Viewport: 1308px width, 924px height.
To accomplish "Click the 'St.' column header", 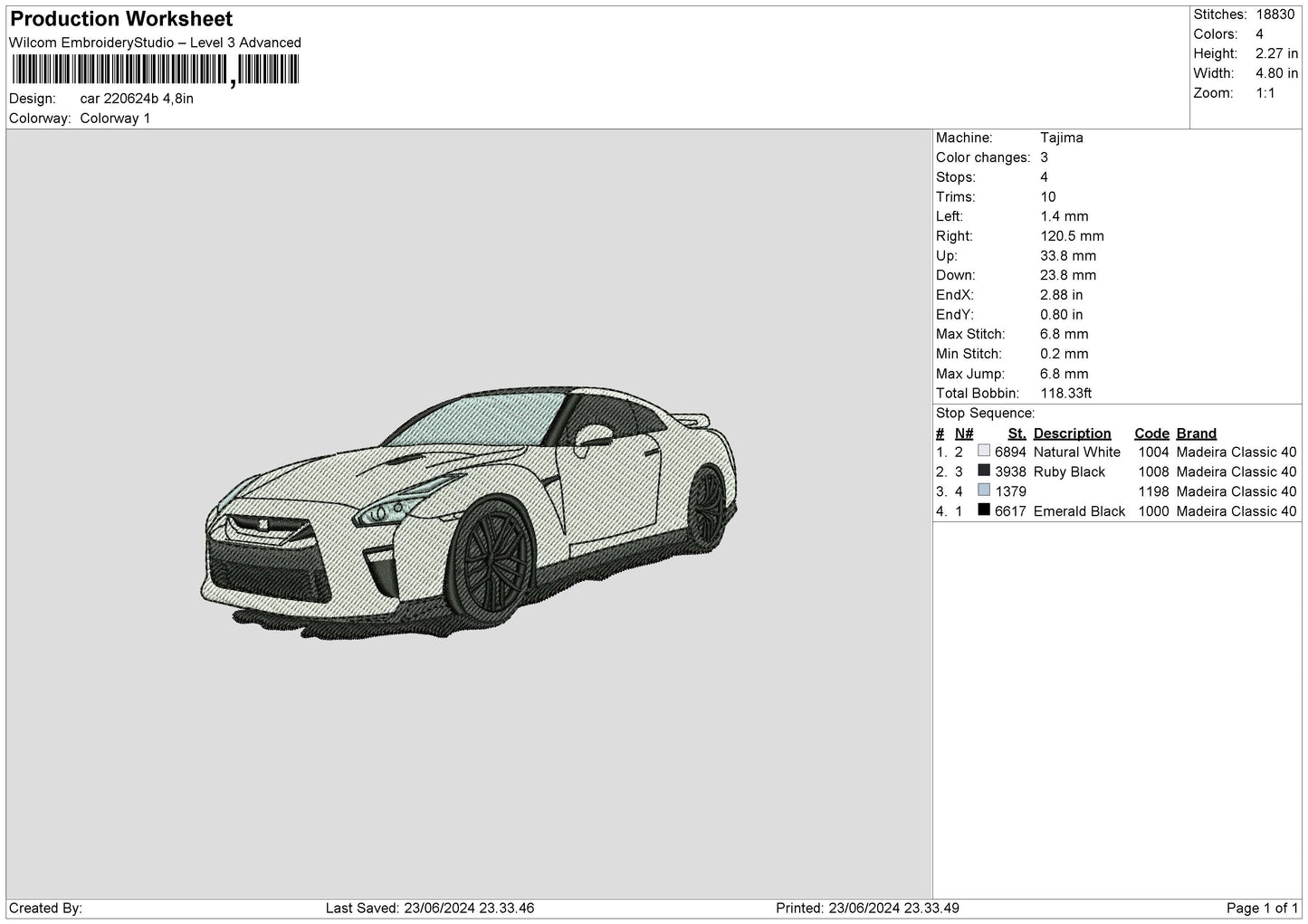I will 1017,433.
